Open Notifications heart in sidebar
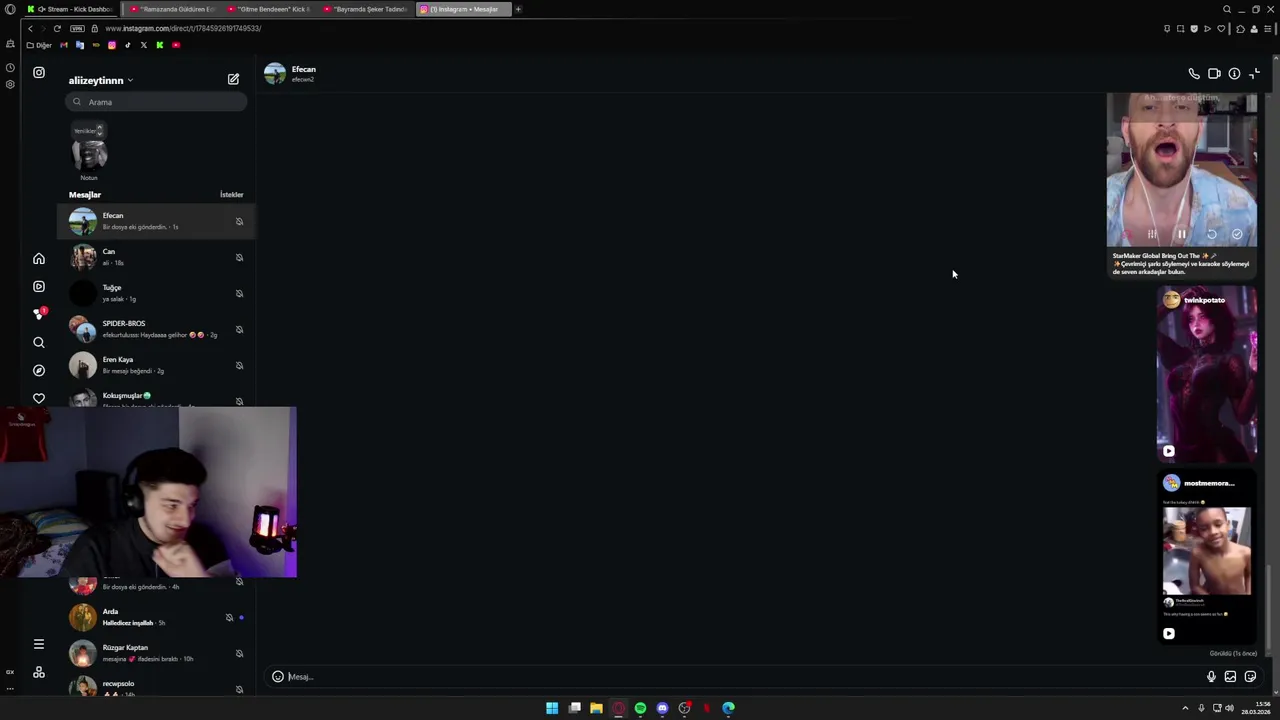The width and height of the screenshot is (1280, 720). tap(39, 398)
